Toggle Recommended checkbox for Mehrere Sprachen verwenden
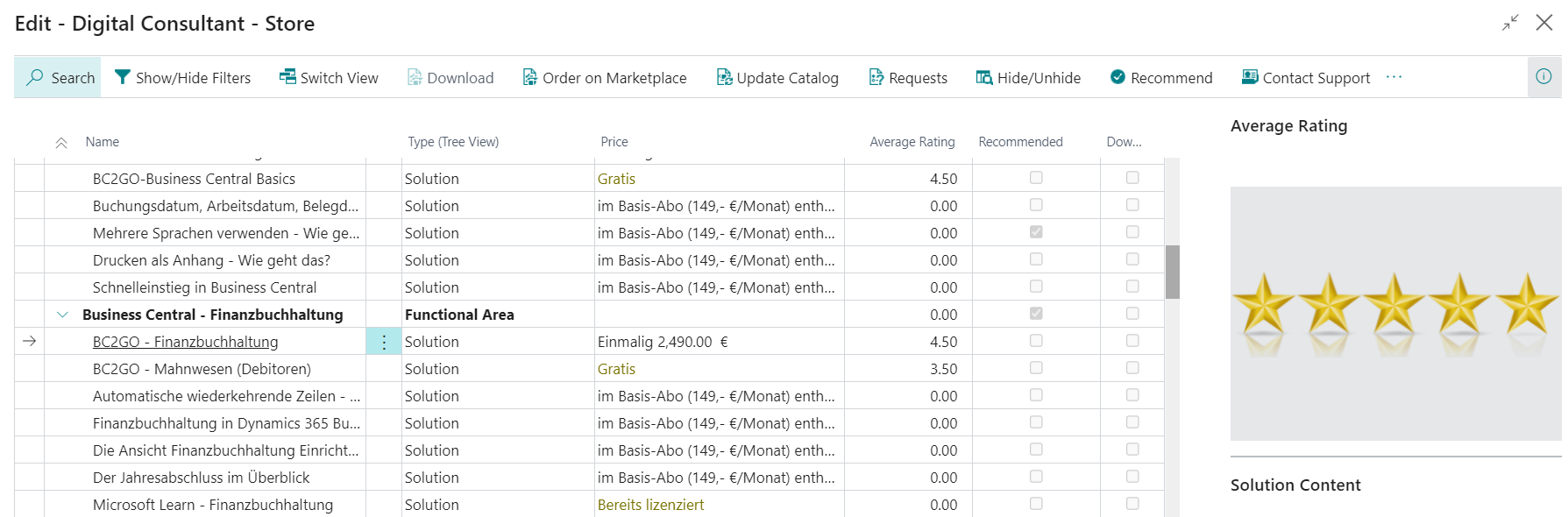 click(x=1036, y=232)
